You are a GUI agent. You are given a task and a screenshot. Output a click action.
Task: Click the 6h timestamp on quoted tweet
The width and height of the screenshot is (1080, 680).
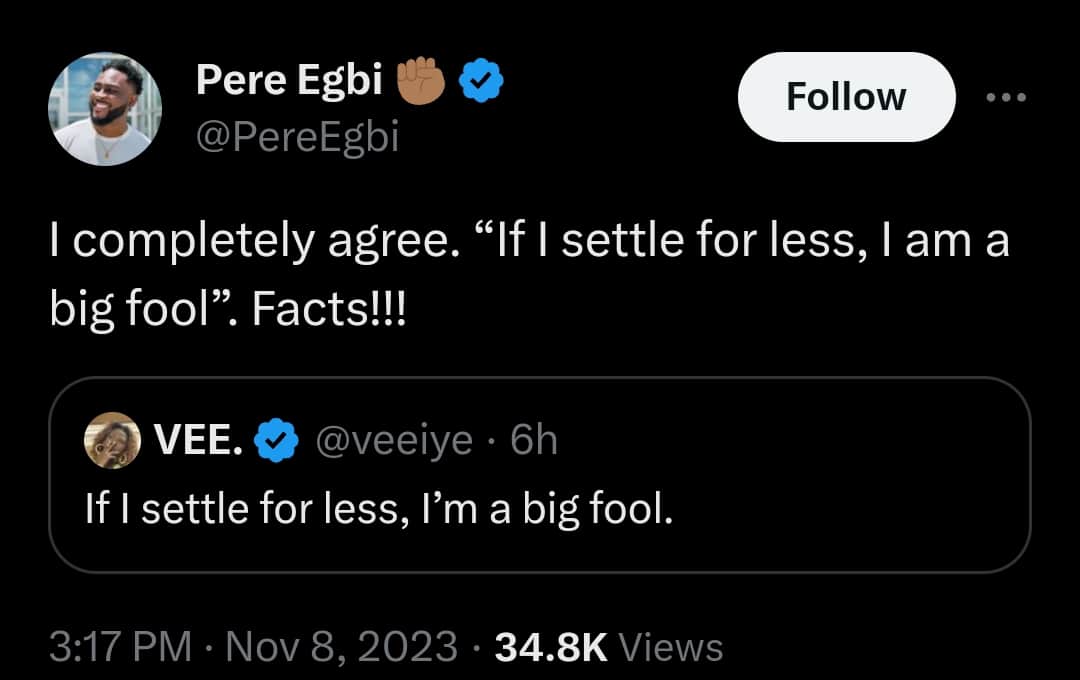coord(533,440)
